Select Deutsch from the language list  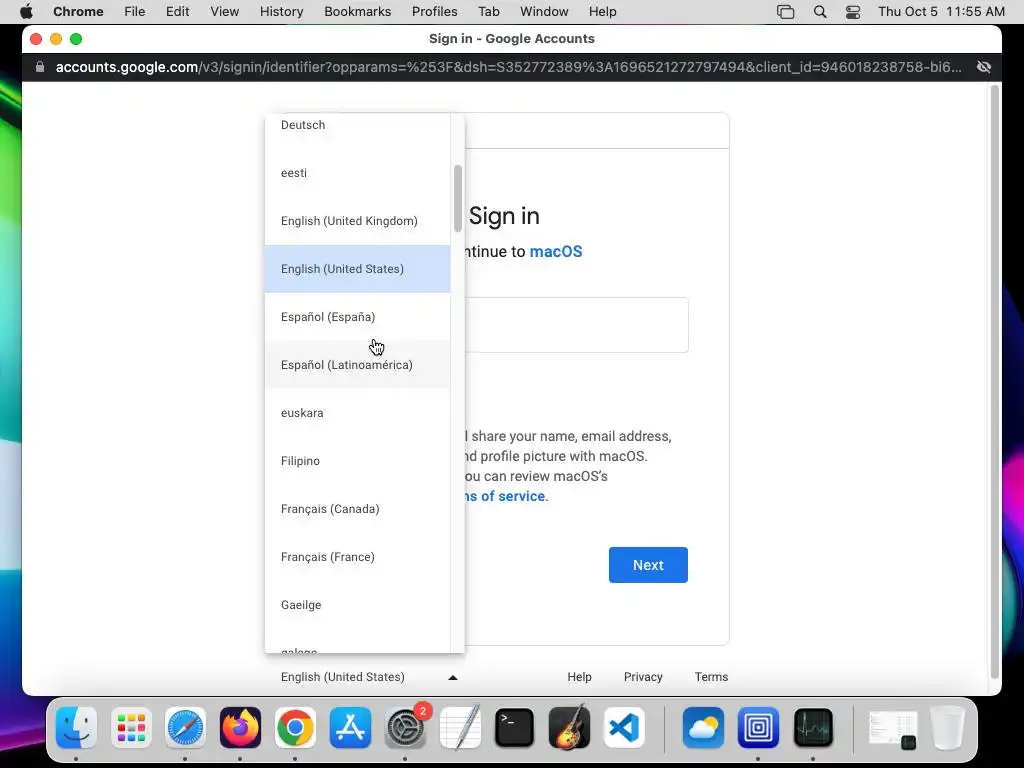click(x=357, y=125)
